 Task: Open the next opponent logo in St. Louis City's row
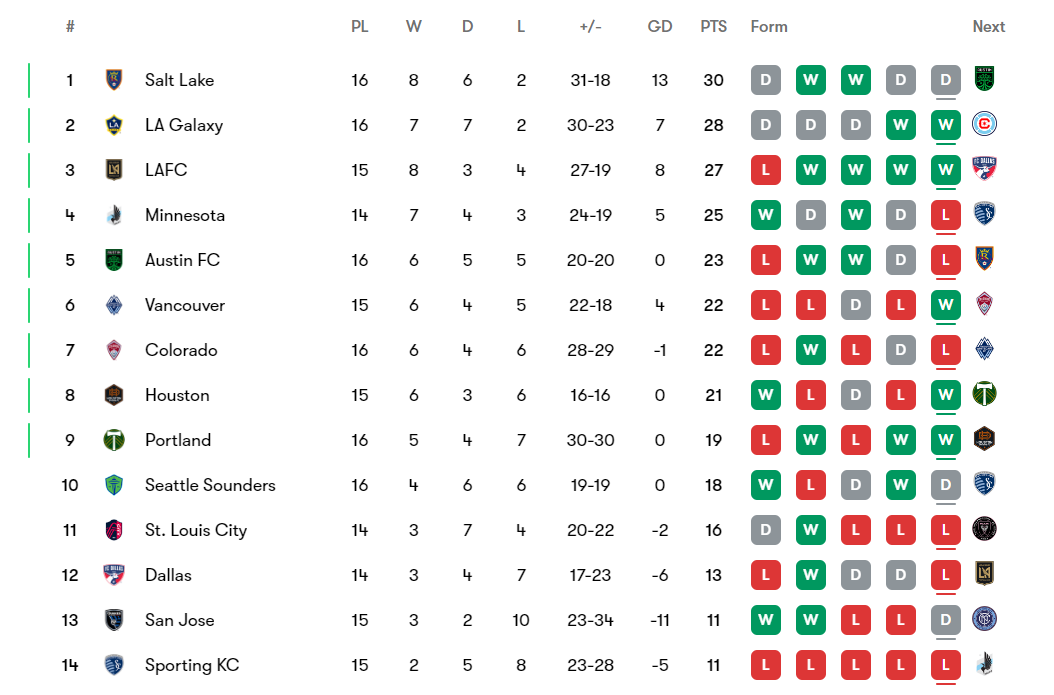(x=985, y=529)
